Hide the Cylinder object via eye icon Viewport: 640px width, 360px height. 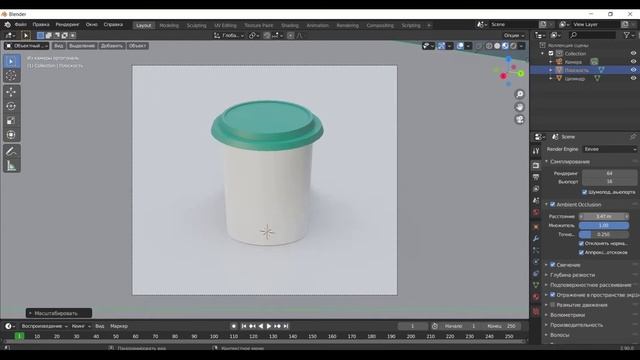pyautogui.click(x=633, y=78)
